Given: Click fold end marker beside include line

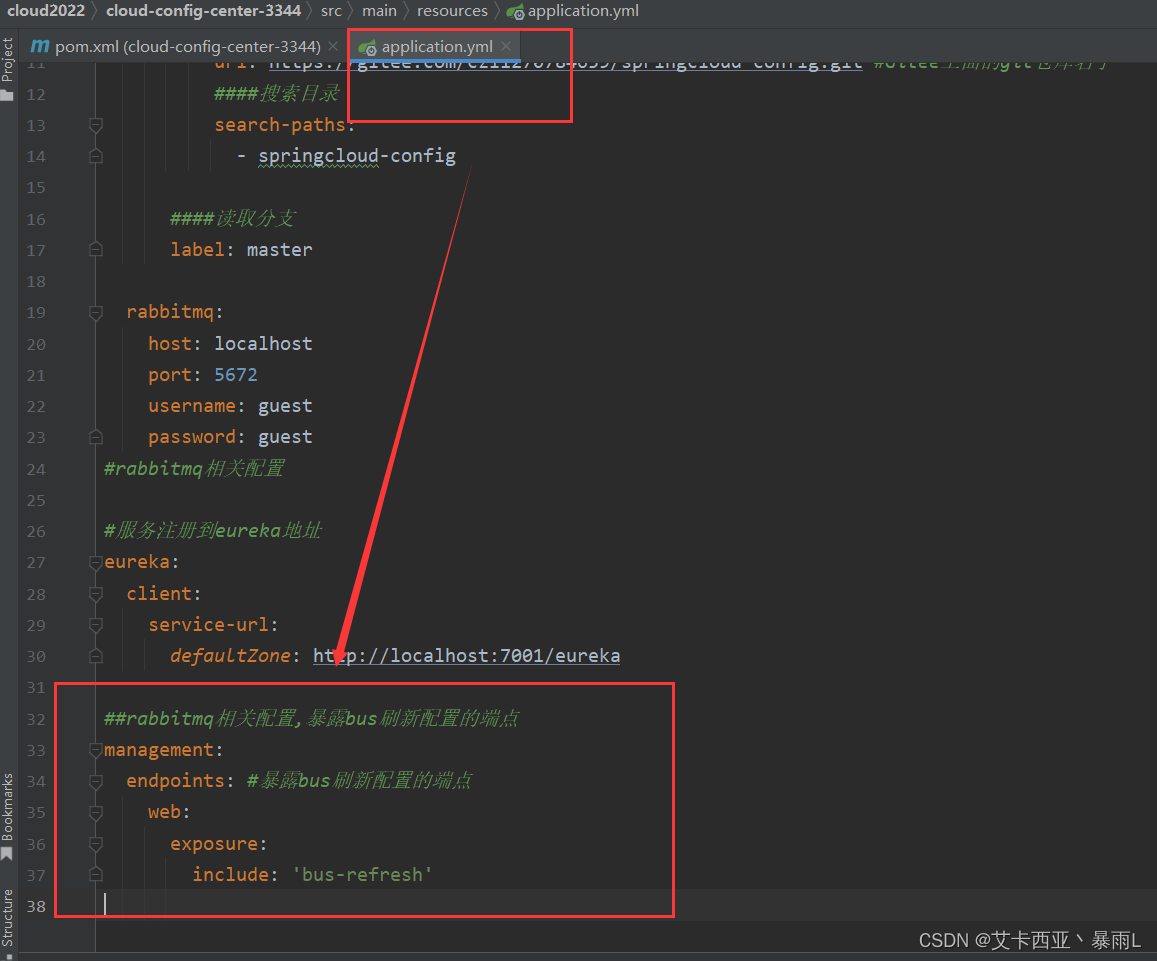Looking at the screenshot, I should [95, 875].
